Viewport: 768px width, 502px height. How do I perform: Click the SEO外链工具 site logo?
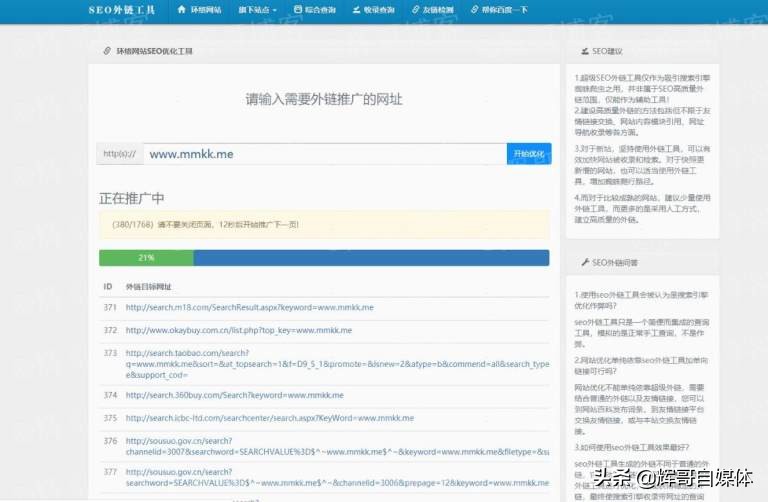click(121, 10)
